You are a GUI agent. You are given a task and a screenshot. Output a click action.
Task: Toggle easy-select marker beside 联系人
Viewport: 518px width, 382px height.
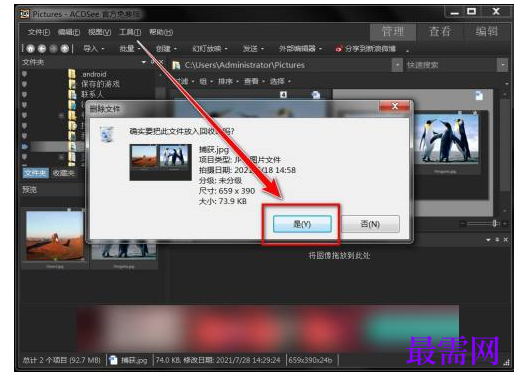24,94
